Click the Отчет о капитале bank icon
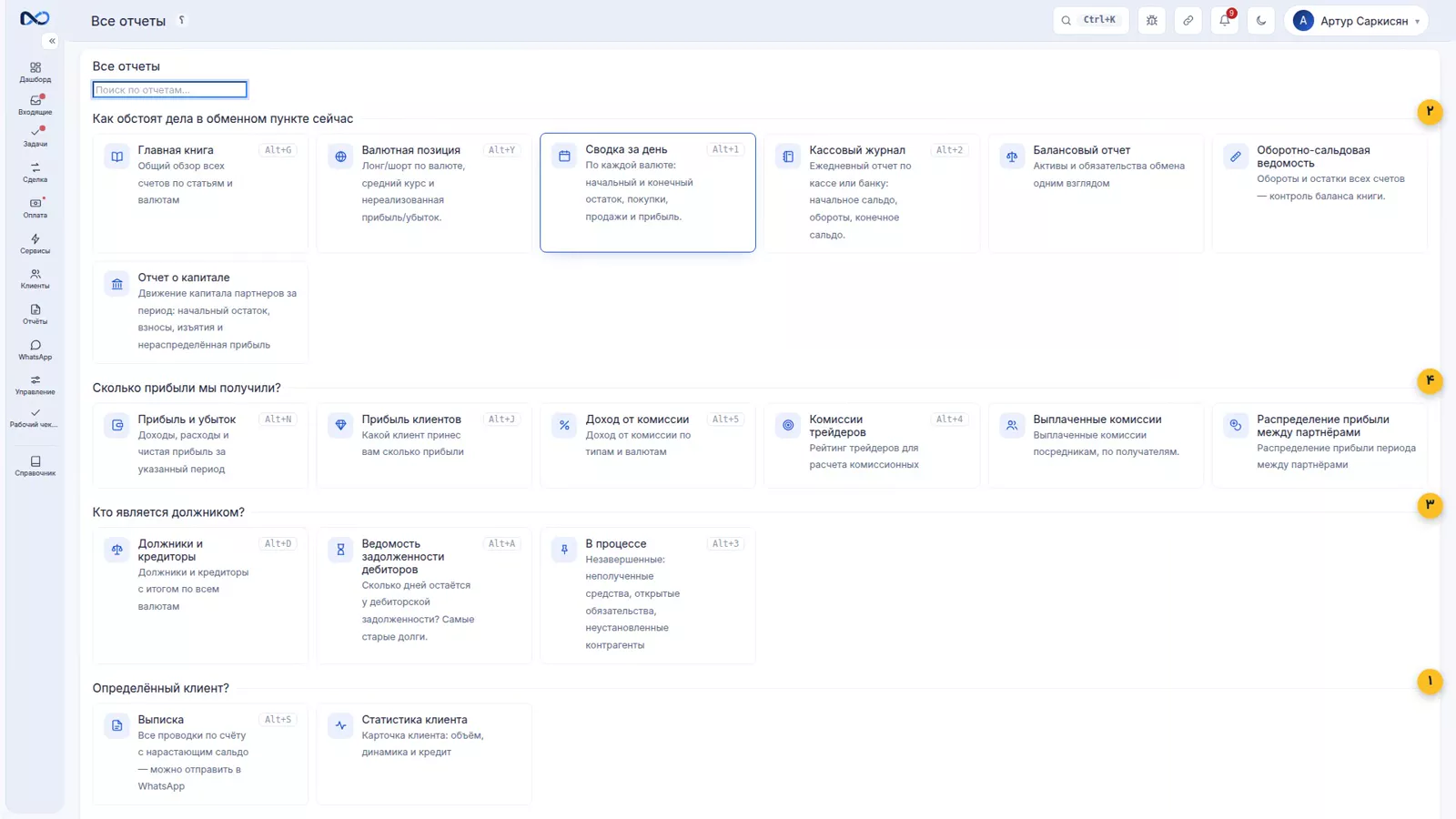 [x=117, y=284]
